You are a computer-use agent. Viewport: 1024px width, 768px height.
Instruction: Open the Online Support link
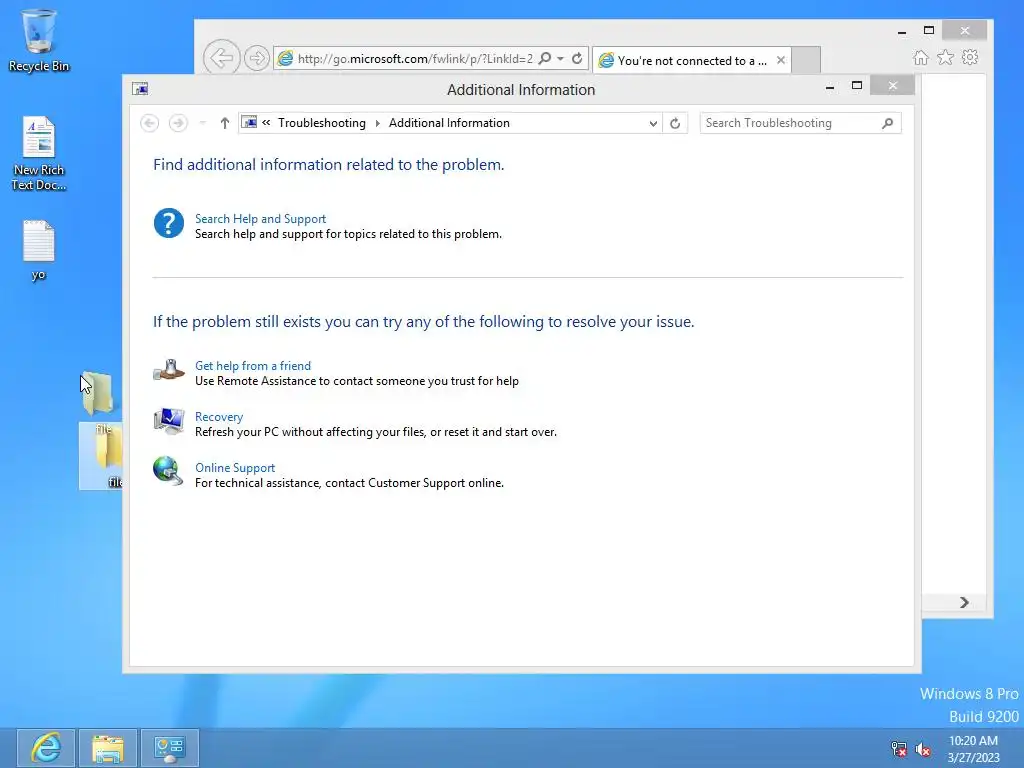[235, 468]
